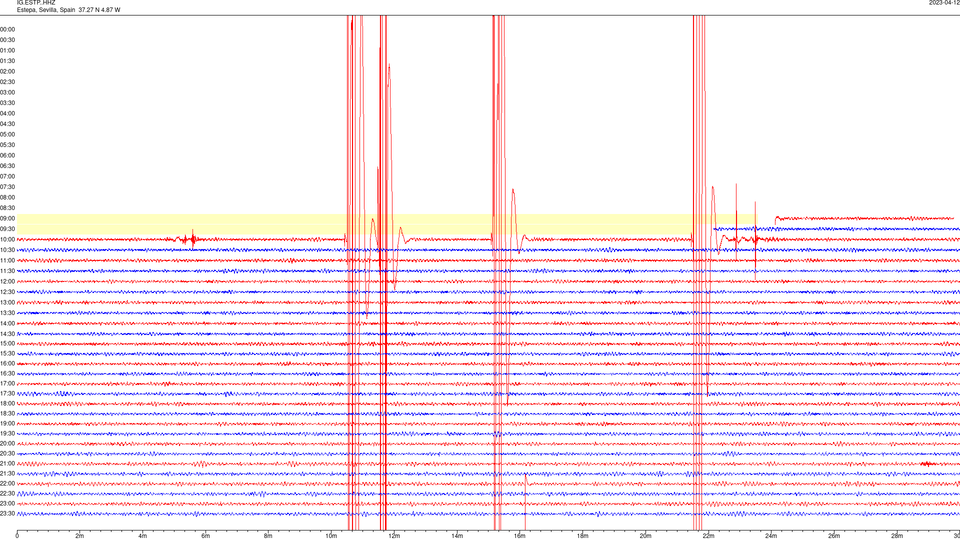960x540 pixels.
Task: Click the 21:00 time row label
Action: pos(7,463)
